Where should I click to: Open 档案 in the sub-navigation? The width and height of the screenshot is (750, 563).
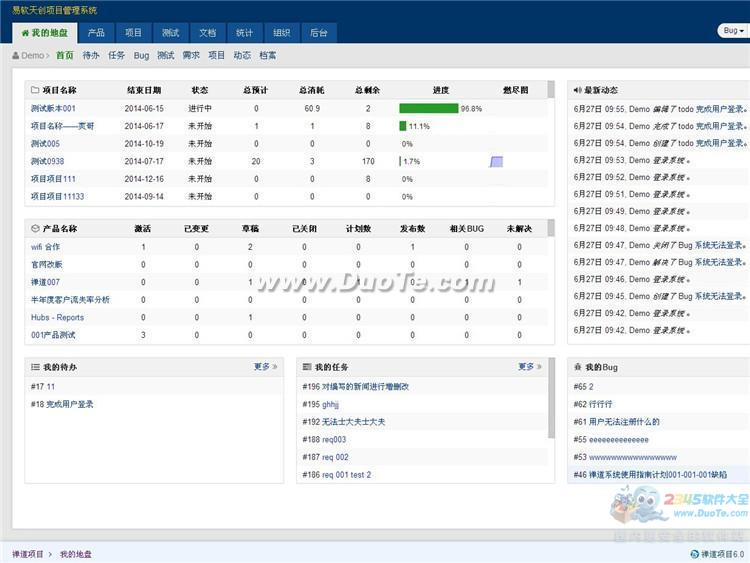268,55
